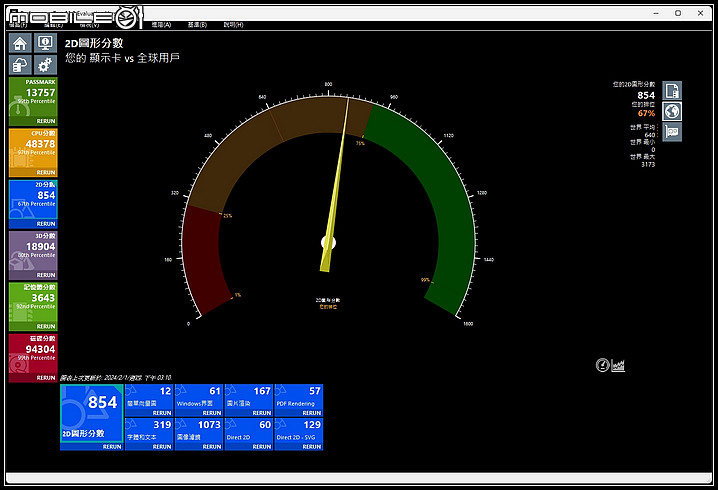Click the video card model icon

click(x=672, y=131)
